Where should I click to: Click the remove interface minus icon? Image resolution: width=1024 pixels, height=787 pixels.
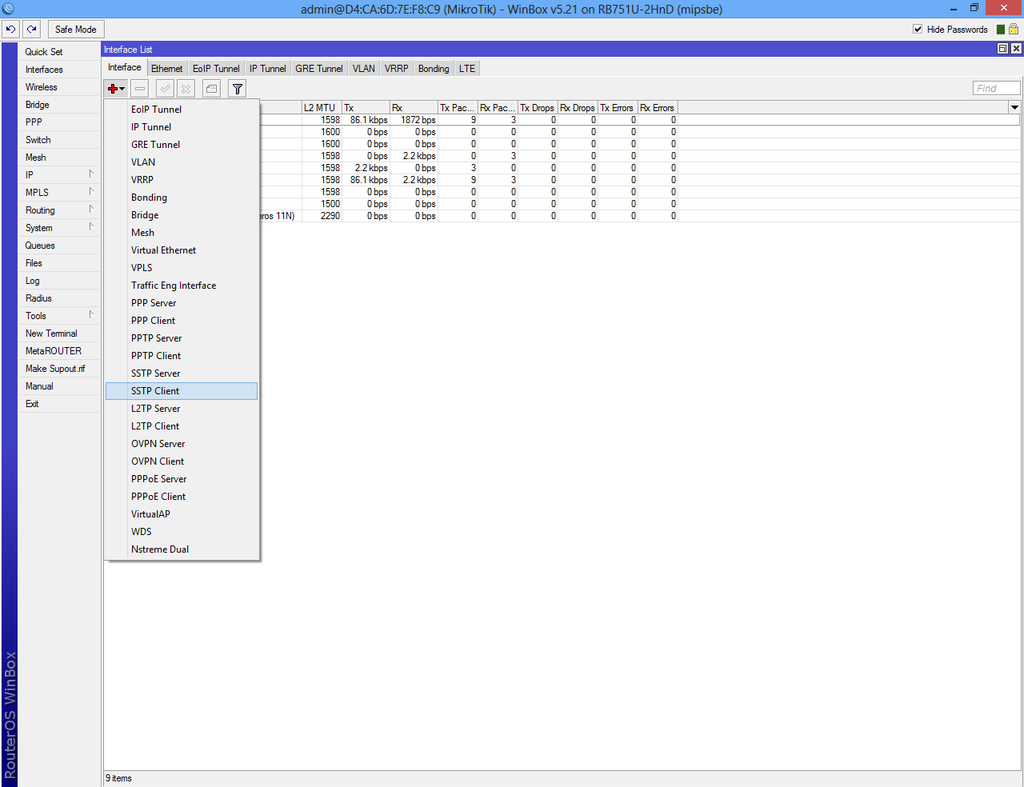(139, 88)
